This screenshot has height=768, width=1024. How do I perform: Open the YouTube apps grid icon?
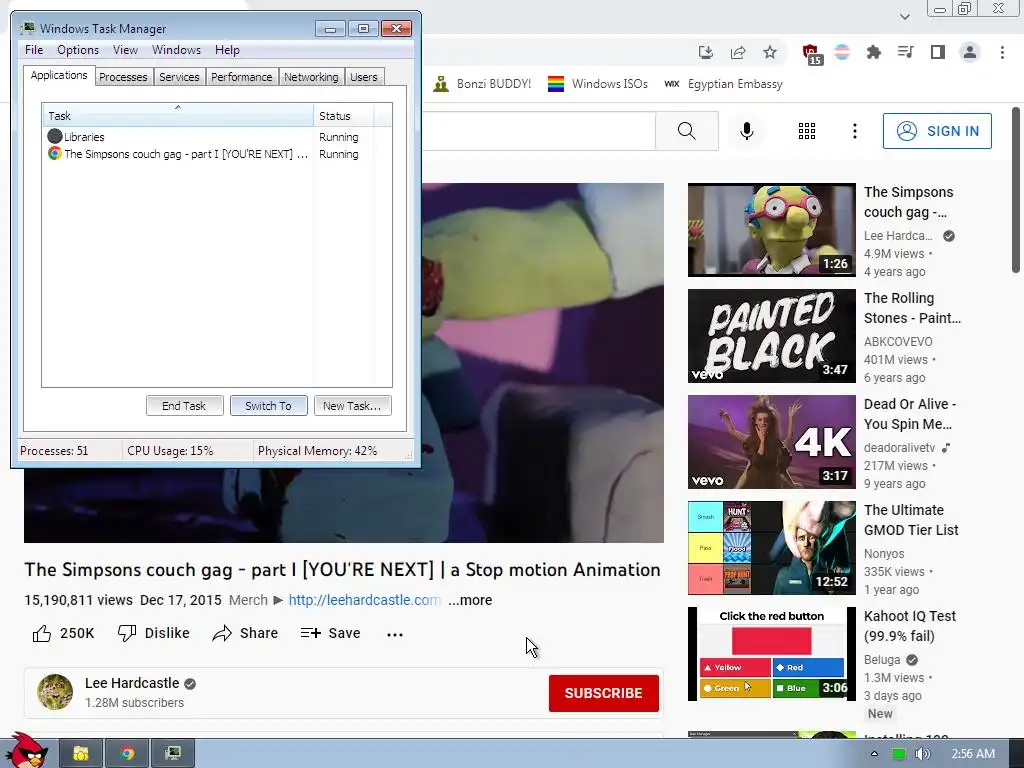(x=807, y=131)
